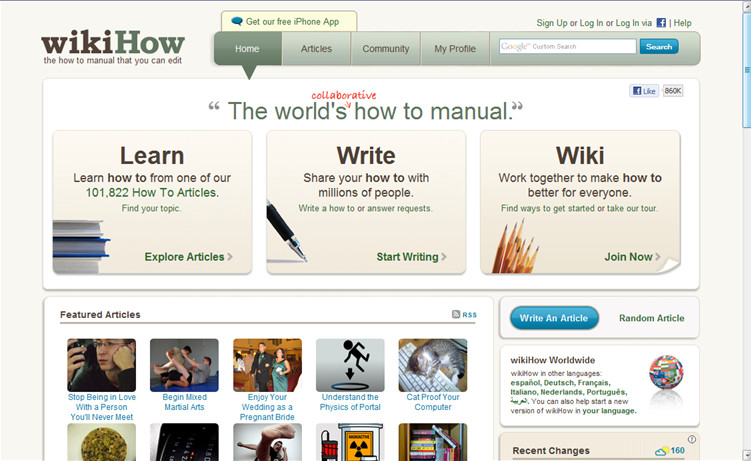Click the weather icon beside 160

click(661, 450)
